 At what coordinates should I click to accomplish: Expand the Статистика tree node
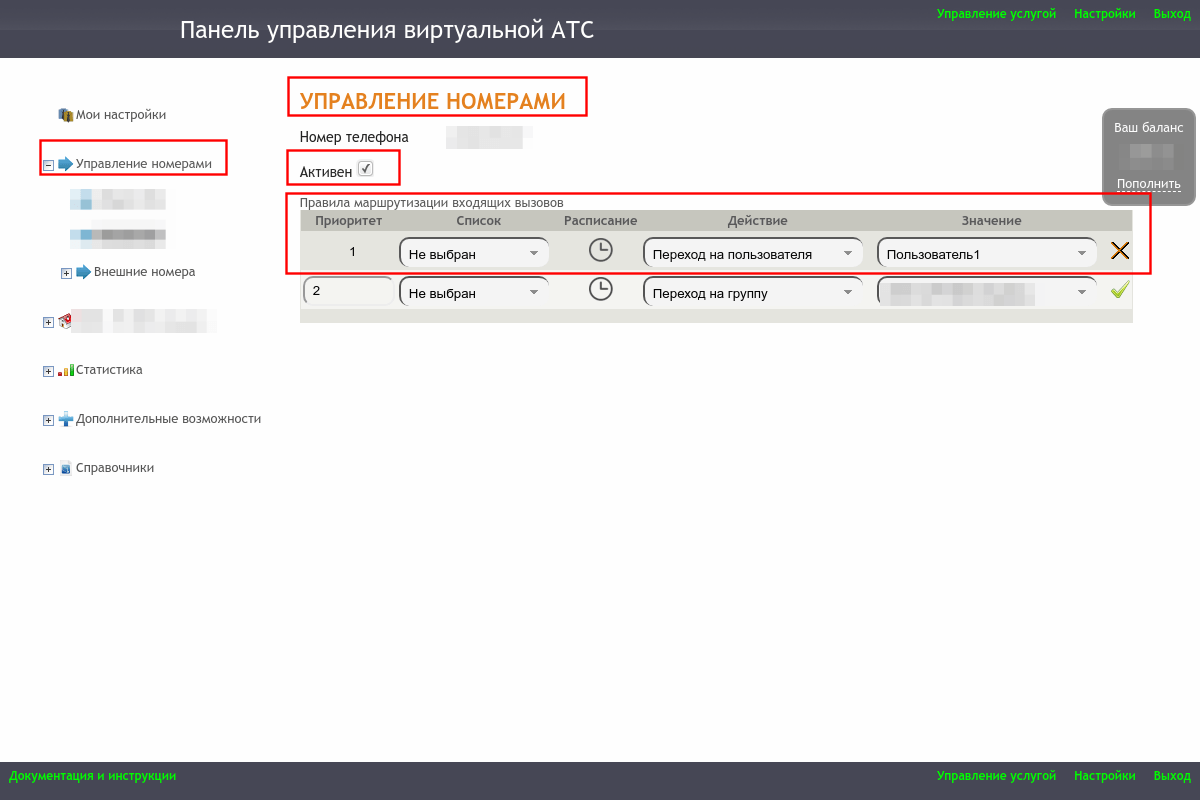pos(48,371)
